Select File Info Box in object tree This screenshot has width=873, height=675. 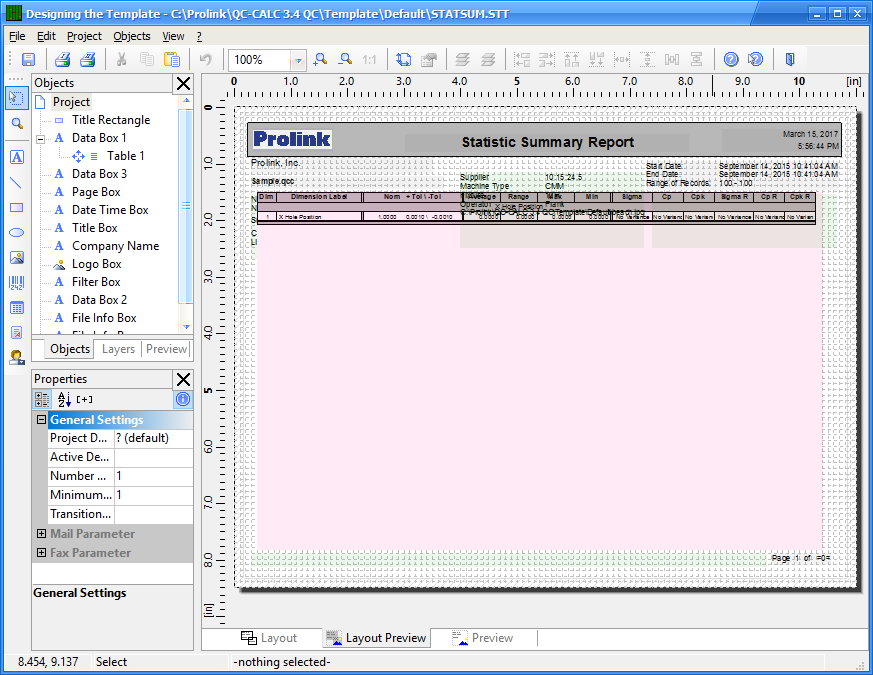104,318
